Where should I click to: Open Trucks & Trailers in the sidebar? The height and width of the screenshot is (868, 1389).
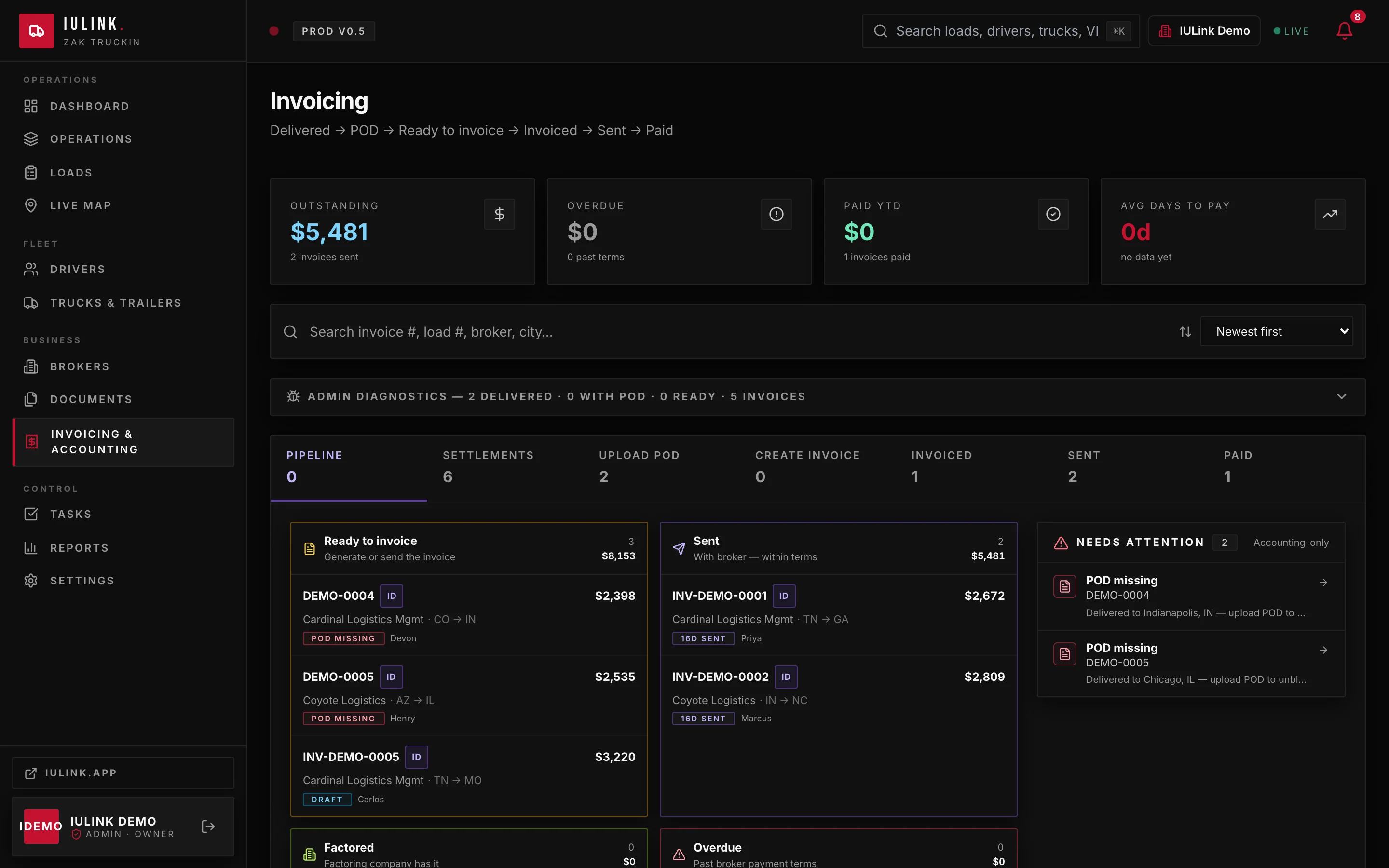click(x=123, y=303)
